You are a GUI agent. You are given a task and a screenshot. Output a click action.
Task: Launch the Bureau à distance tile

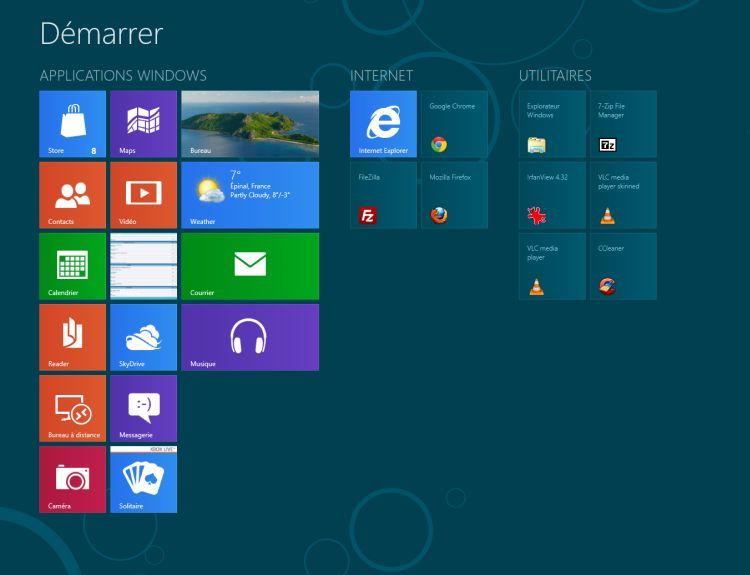pos(73,408)
